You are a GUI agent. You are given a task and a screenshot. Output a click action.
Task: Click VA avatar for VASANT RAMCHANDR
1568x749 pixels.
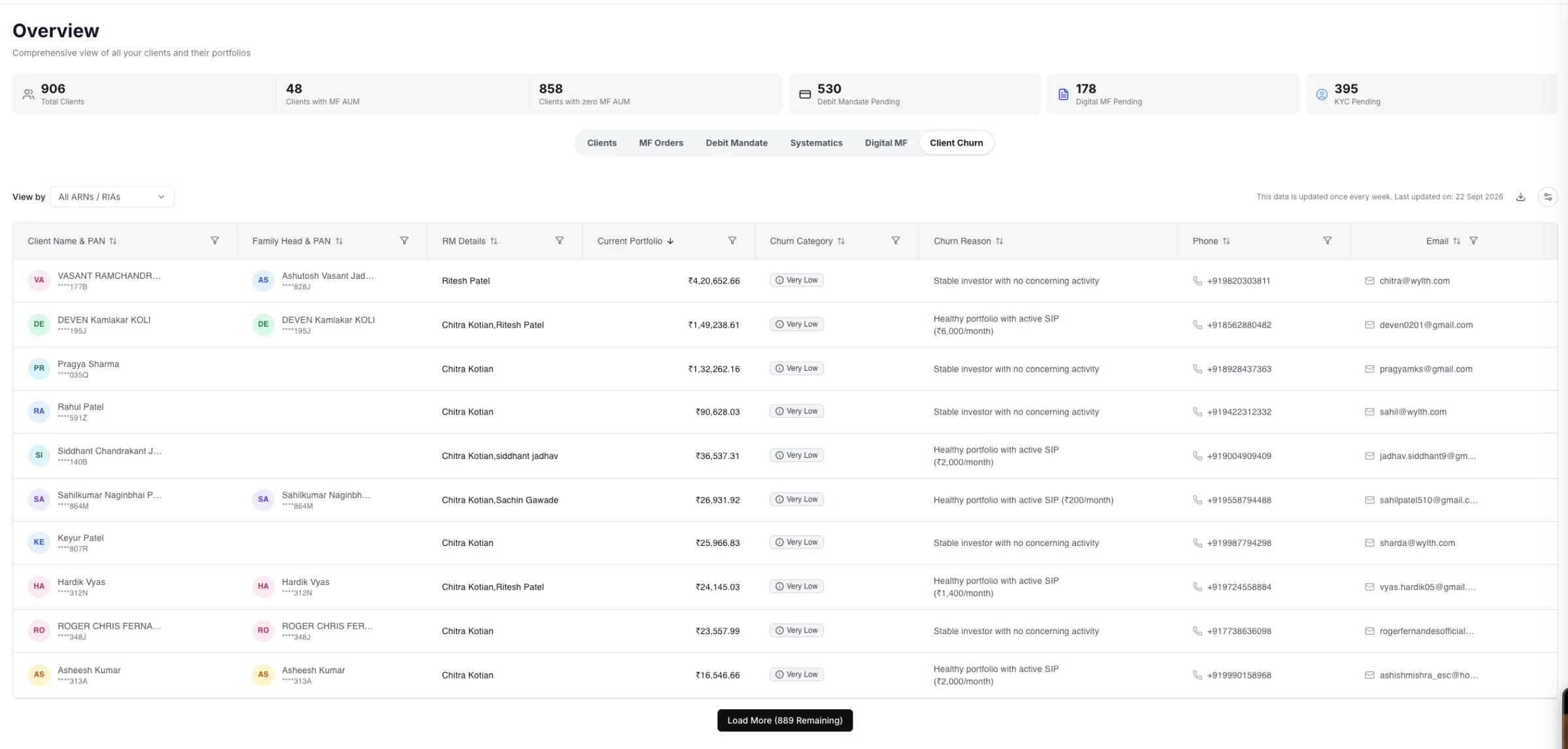click(x=39, y=280)
